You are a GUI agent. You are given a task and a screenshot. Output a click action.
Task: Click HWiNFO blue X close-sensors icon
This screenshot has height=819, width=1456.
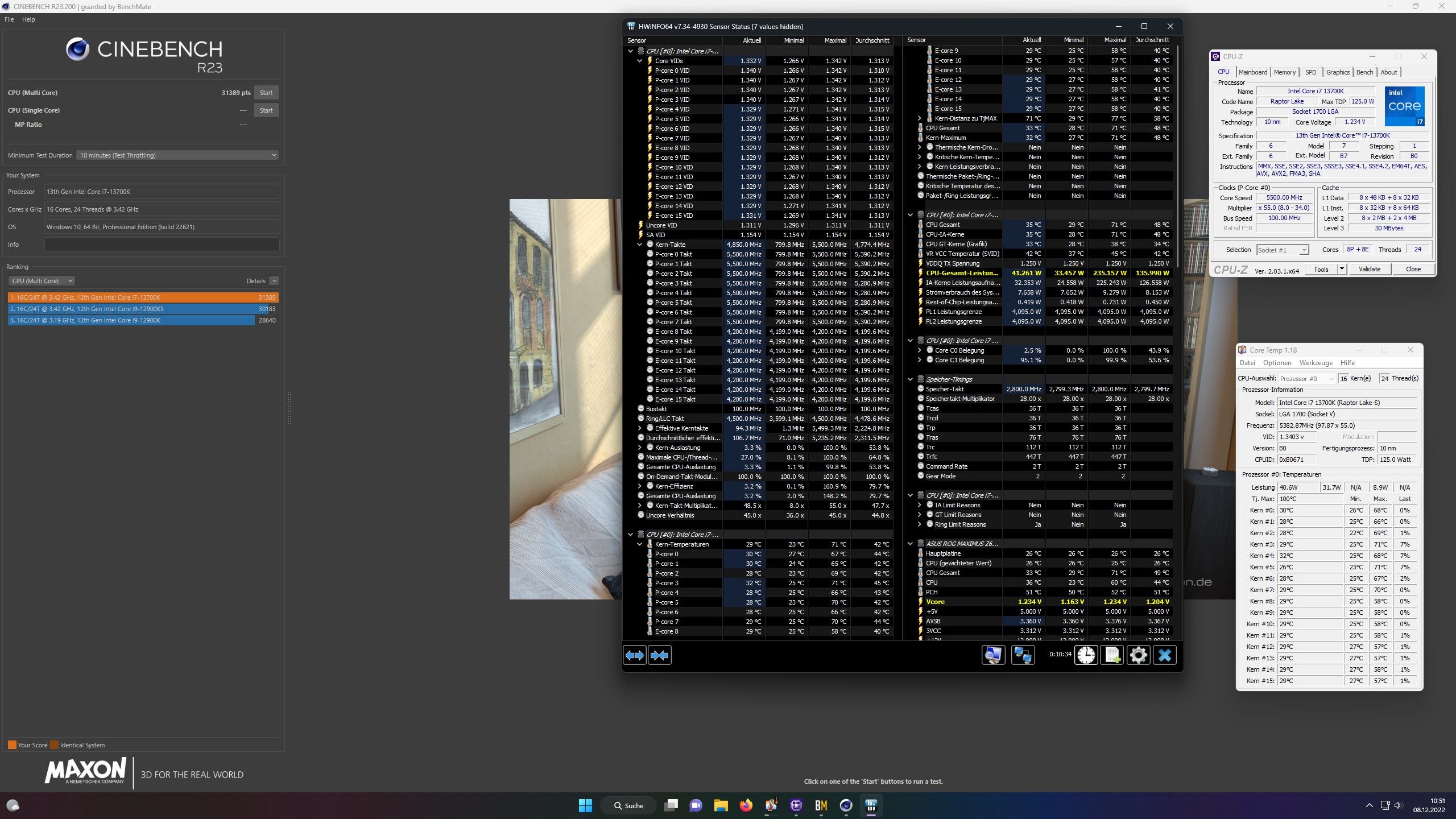pos(1164,655)
